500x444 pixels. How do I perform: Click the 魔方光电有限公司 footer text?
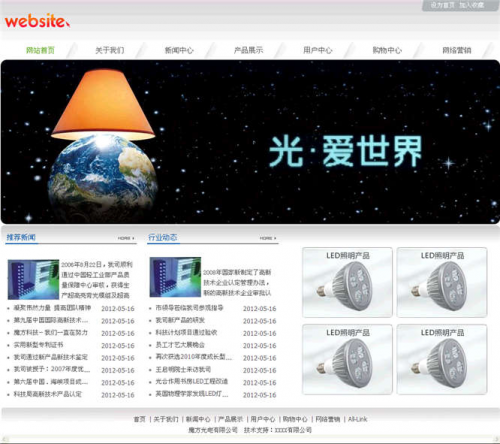point(213,430)
